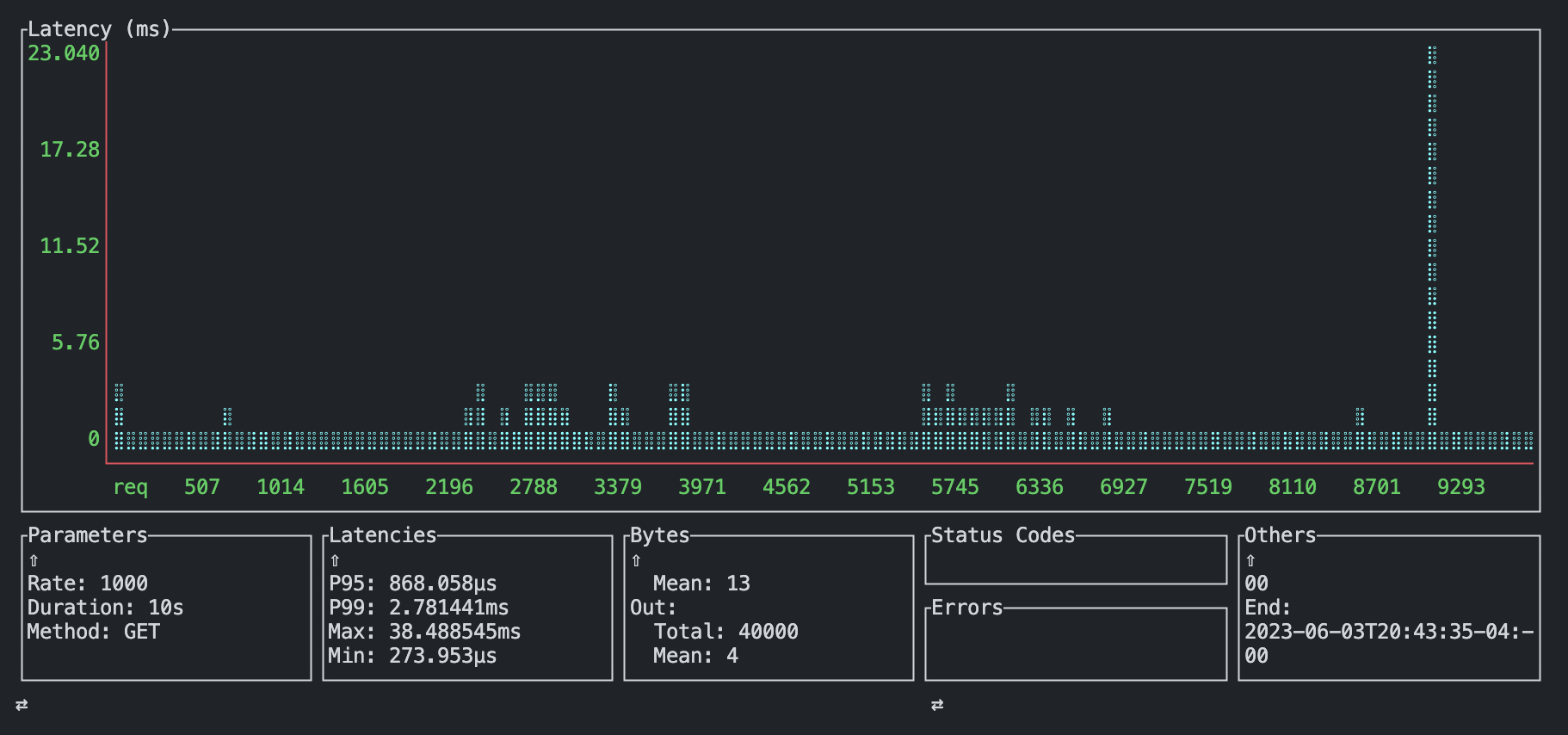Image resolution: width=1568 pixels, height=735 pixels.
Task: Click the 11.52 y-axis label
Action: pyautogui.click(x=70, y=246)
